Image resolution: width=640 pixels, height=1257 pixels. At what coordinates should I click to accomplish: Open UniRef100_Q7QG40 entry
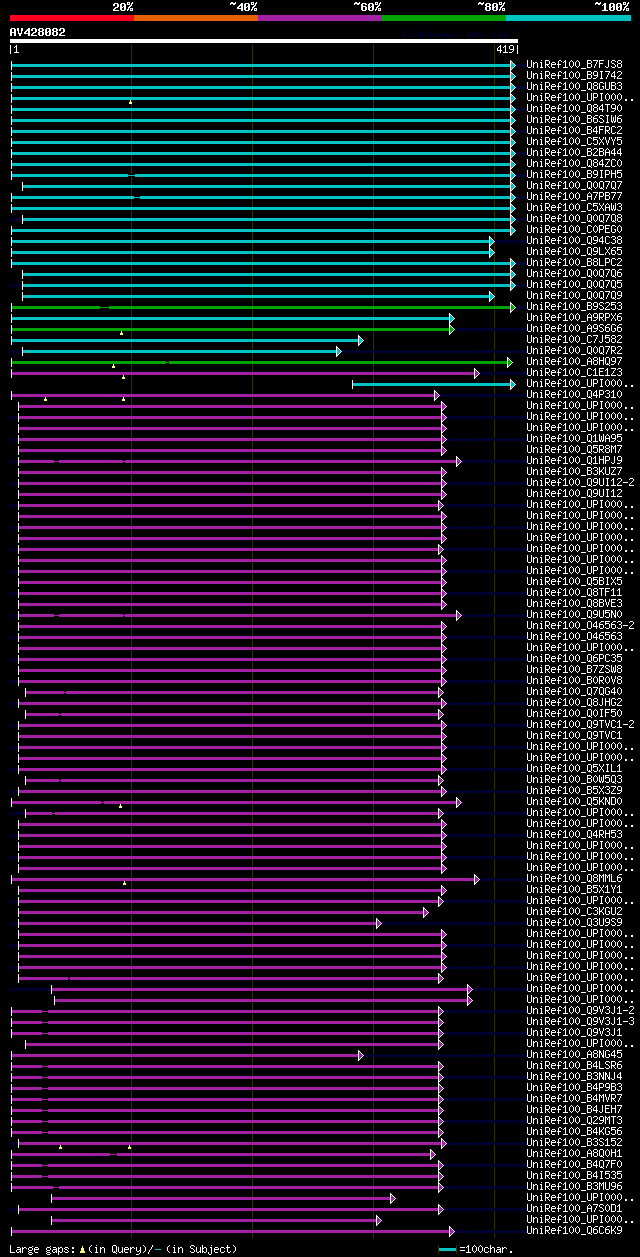574,691
